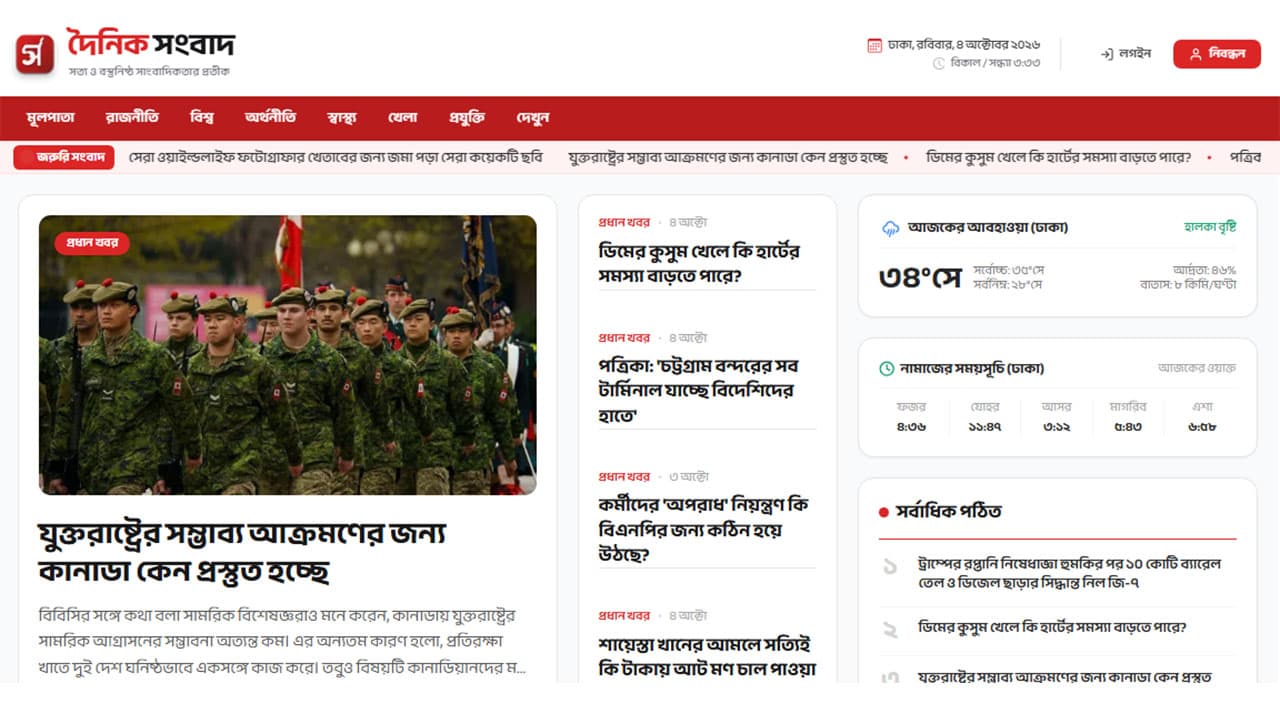
Task: Open ticker item about ওয়াইল্ডলাইফ ফটোগ্রাফার
Action: tap(336, 157)
